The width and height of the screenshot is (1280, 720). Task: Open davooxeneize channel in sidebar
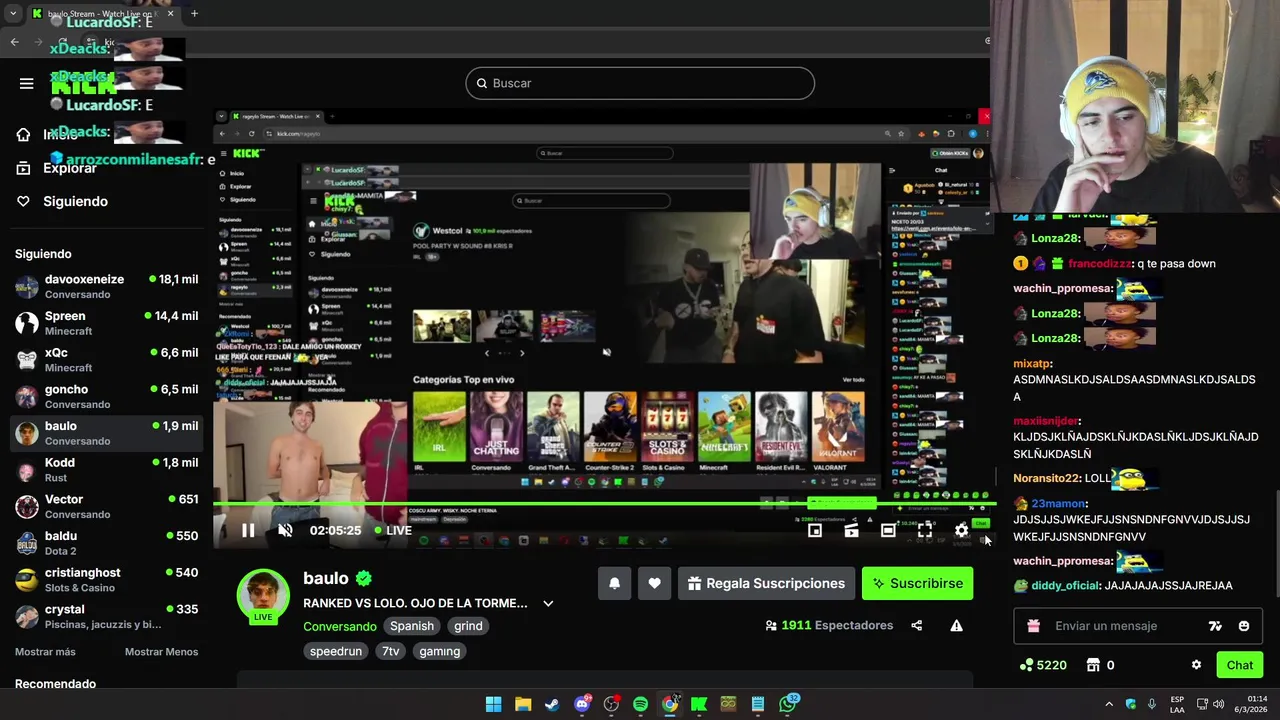106,286
